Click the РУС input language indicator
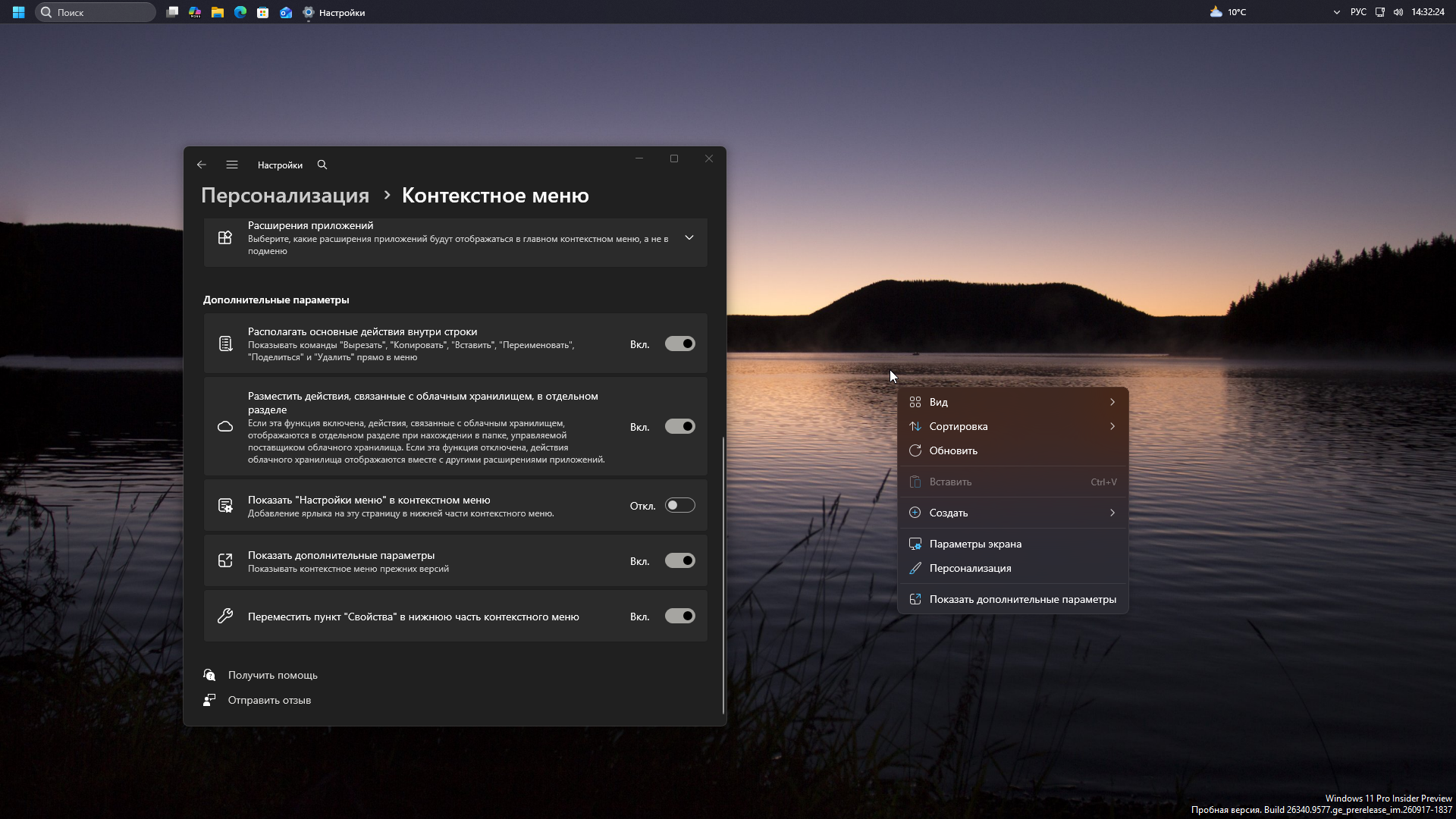 coord(1358,12)
